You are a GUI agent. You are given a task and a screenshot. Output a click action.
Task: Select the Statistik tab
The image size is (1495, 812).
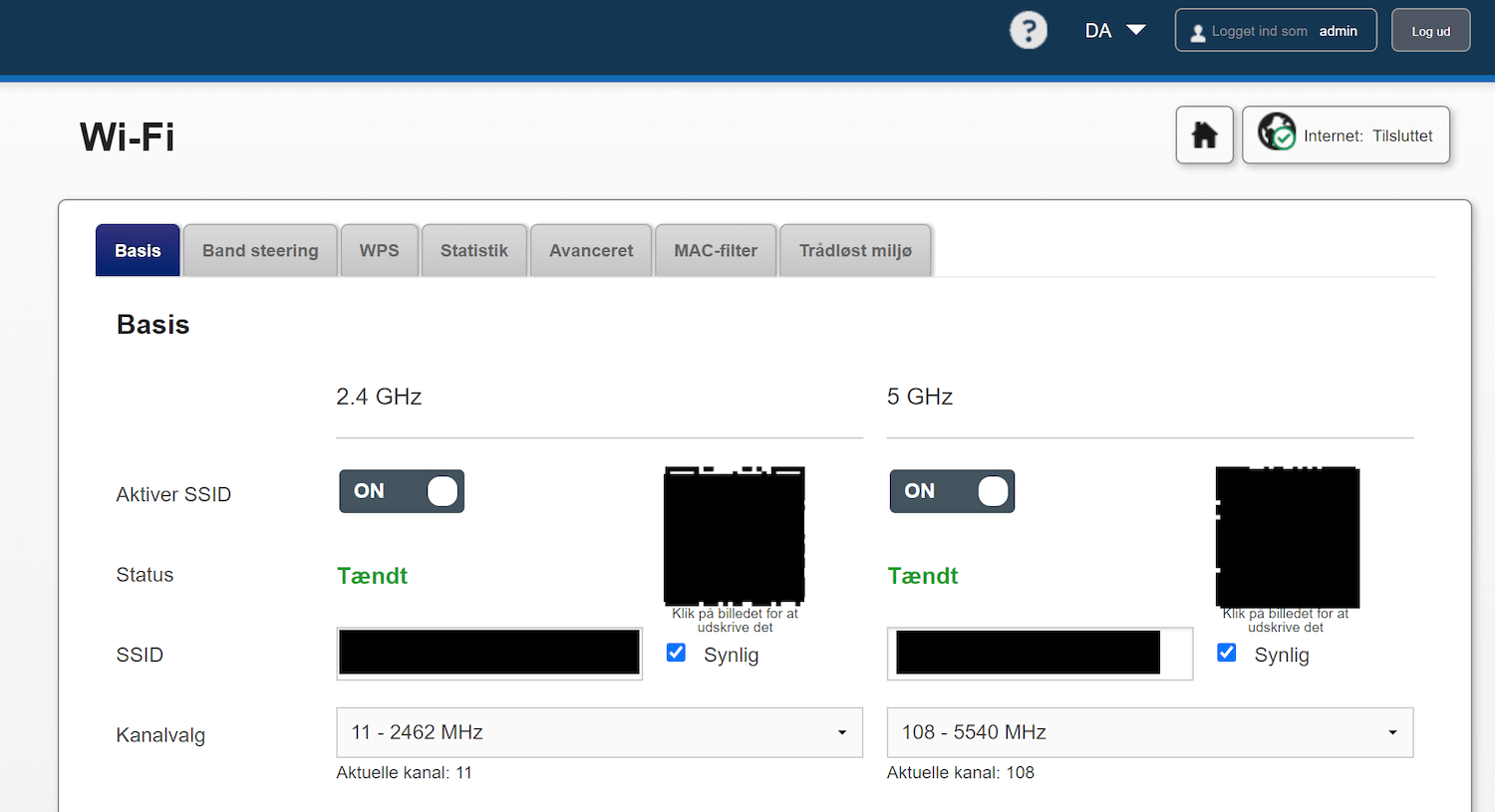click(473, 251)
